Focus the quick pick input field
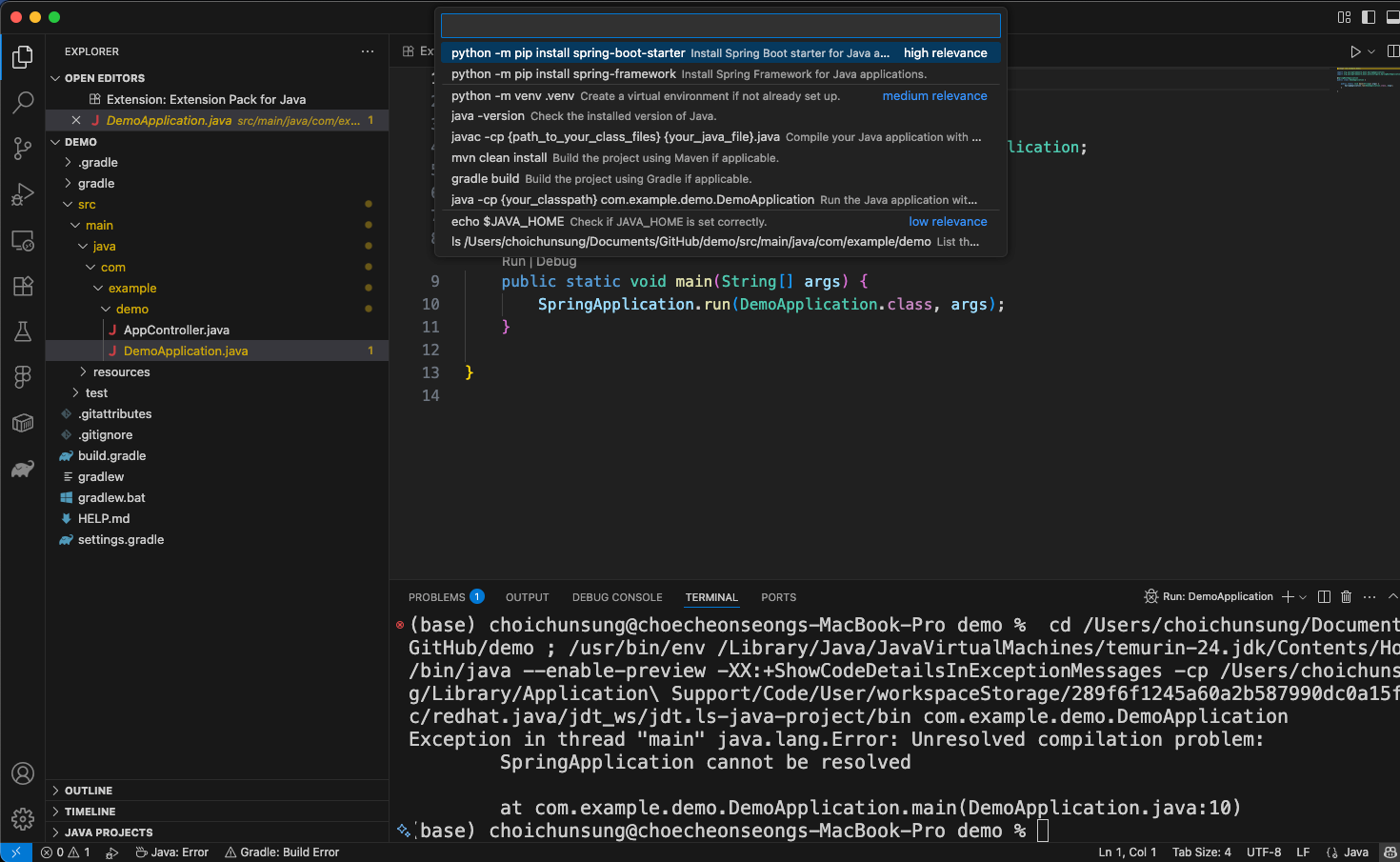The width and height of the screenshot is (1400, 862). pos(721,26)
